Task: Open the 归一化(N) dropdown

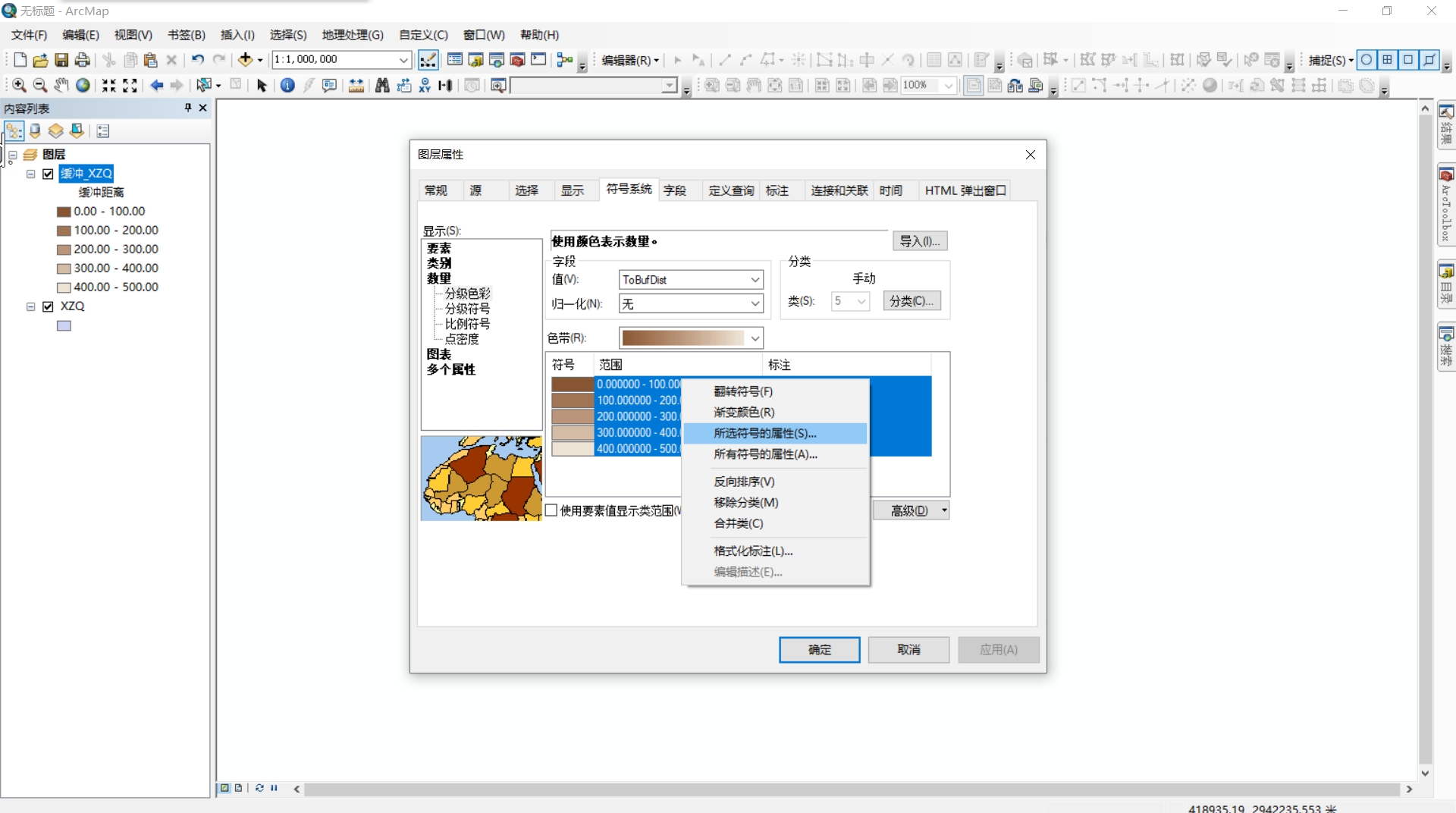Action: [x=755, y=304]
